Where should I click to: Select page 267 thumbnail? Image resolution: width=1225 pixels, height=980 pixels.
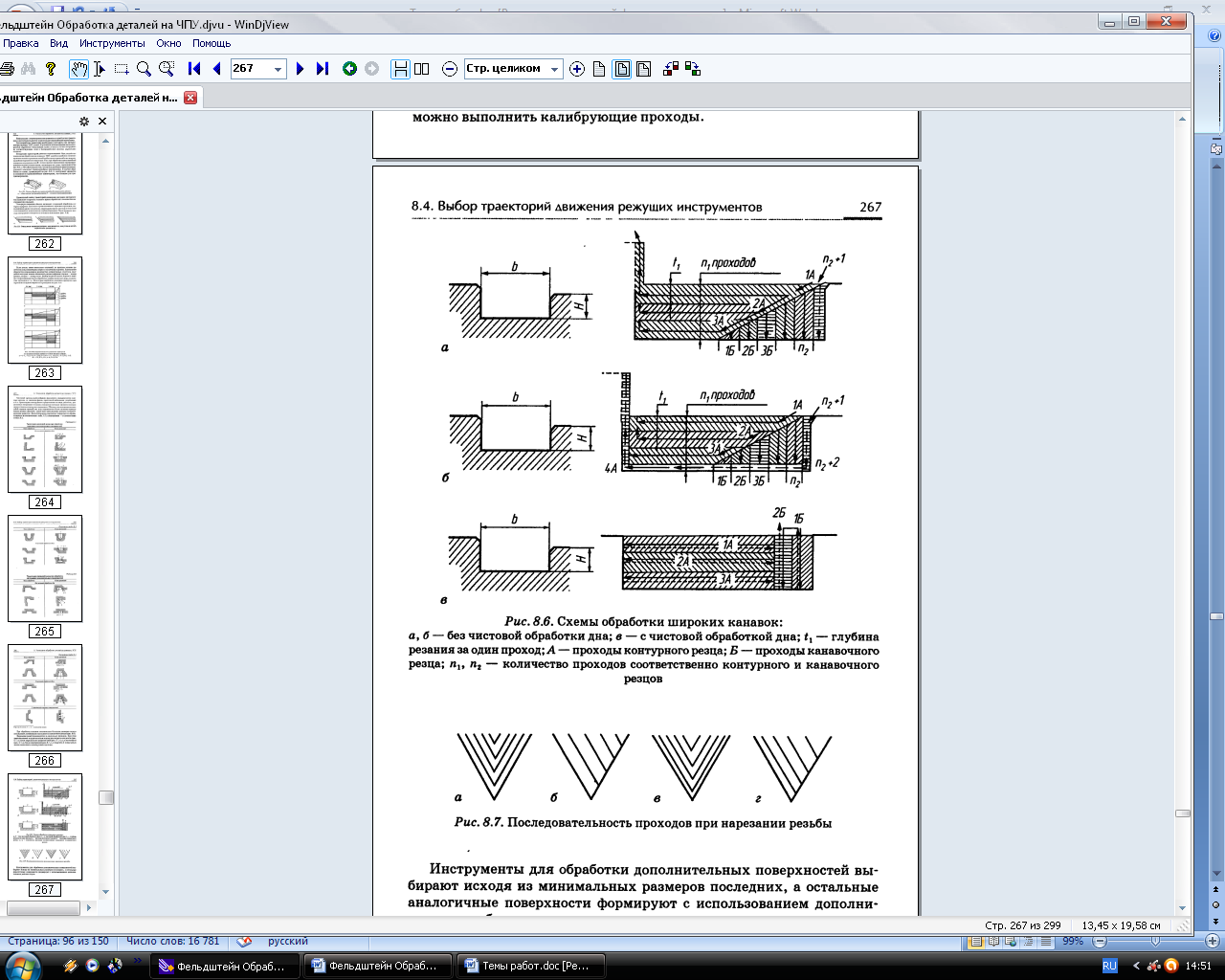click(45, 827)
